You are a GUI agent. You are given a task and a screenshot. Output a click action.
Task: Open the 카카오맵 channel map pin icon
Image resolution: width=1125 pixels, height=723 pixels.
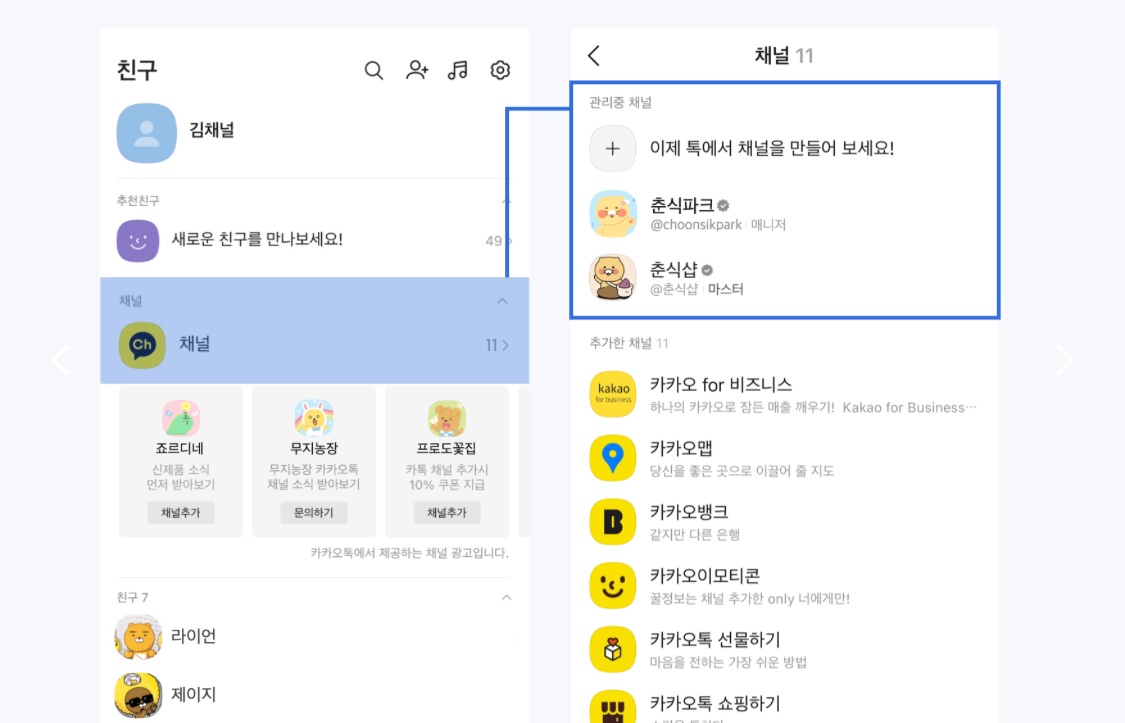612,457
